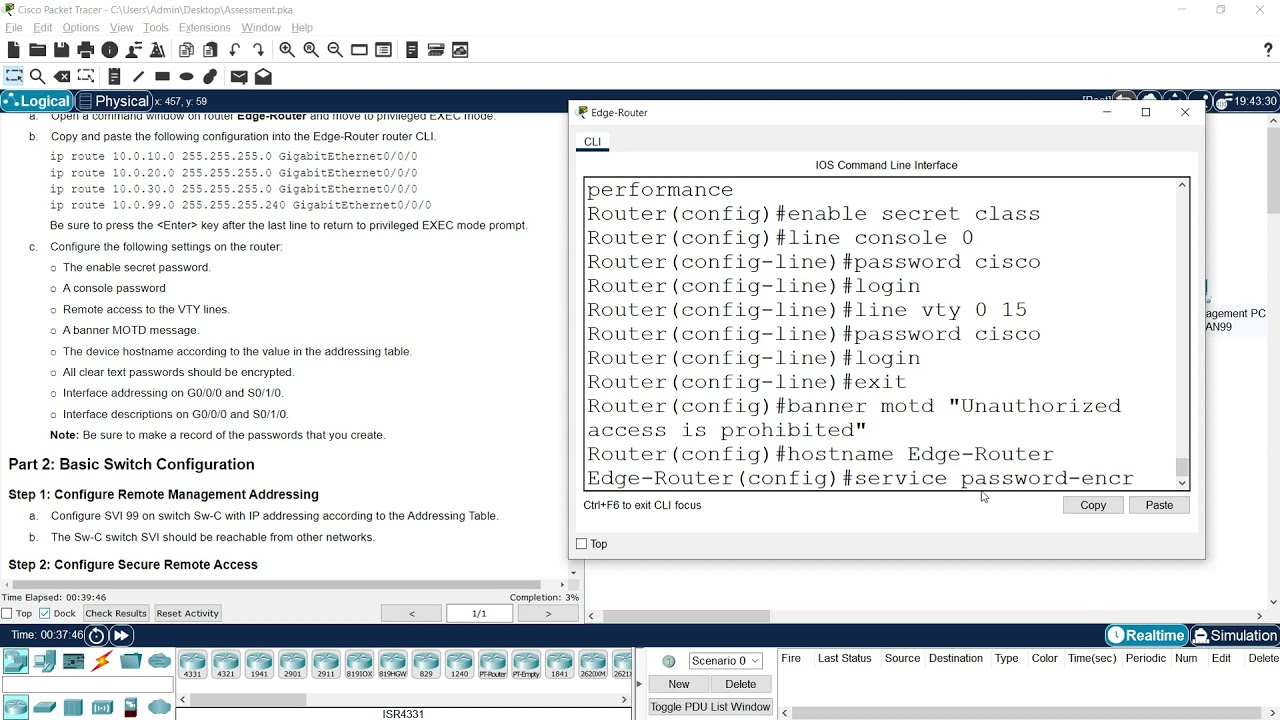Open the Tools menu
This screenshot has height=720, width=1280.
pyautogui.click(x=156, y=27)
